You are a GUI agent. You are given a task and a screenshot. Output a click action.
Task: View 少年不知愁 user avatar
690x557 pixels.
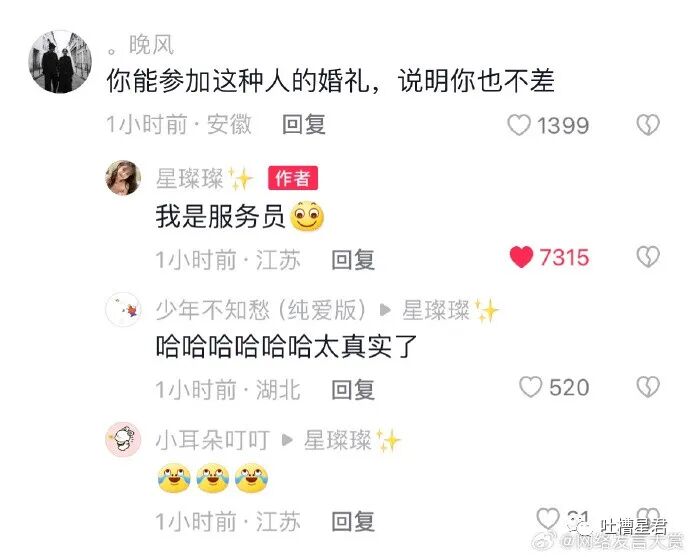click(x=123, y=309)
